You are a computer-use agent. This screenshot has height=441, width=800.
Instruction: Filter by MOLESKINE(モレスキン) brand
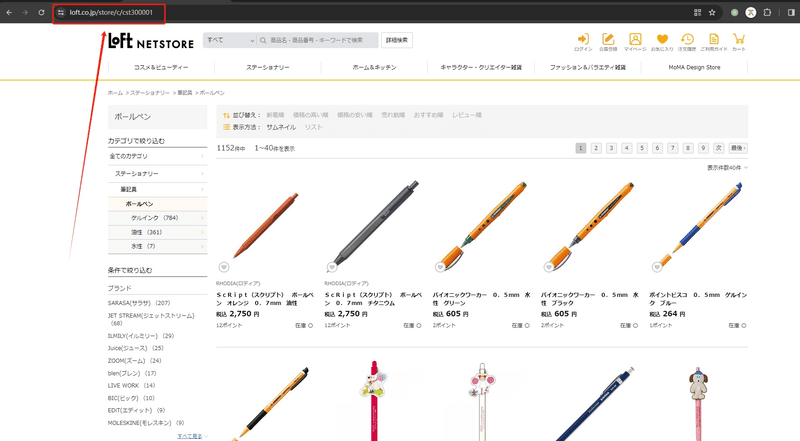click(146, 423)
